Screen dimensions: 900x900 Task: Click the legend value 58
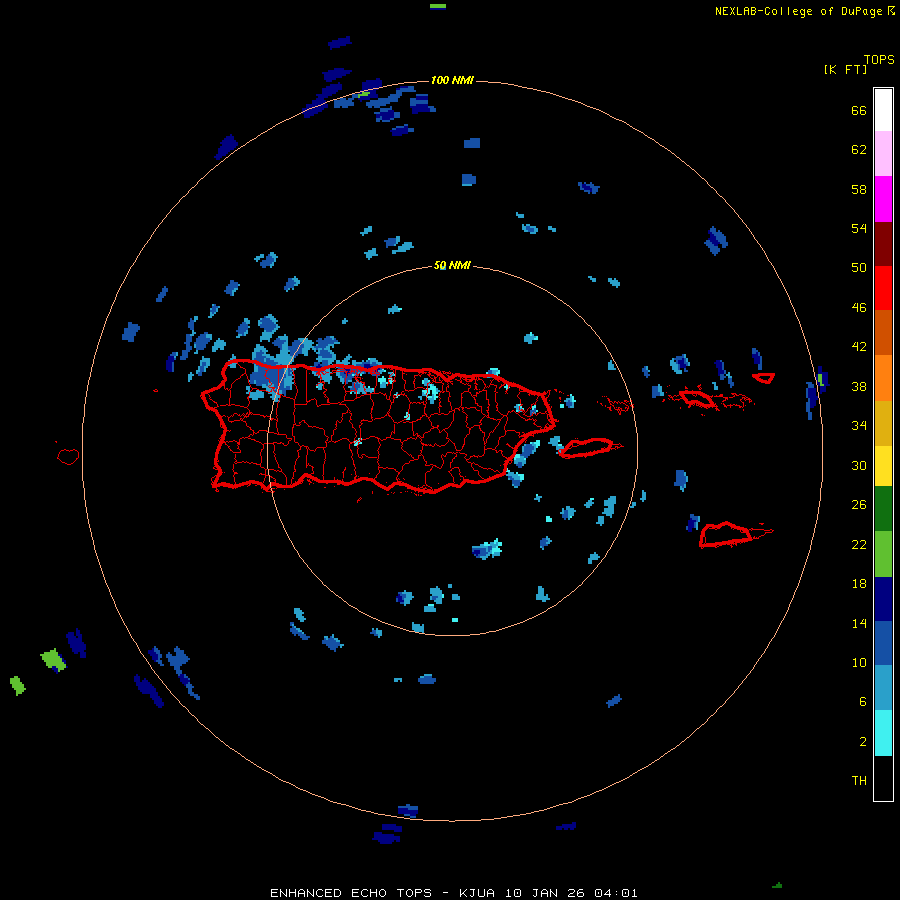pos(859,189)
